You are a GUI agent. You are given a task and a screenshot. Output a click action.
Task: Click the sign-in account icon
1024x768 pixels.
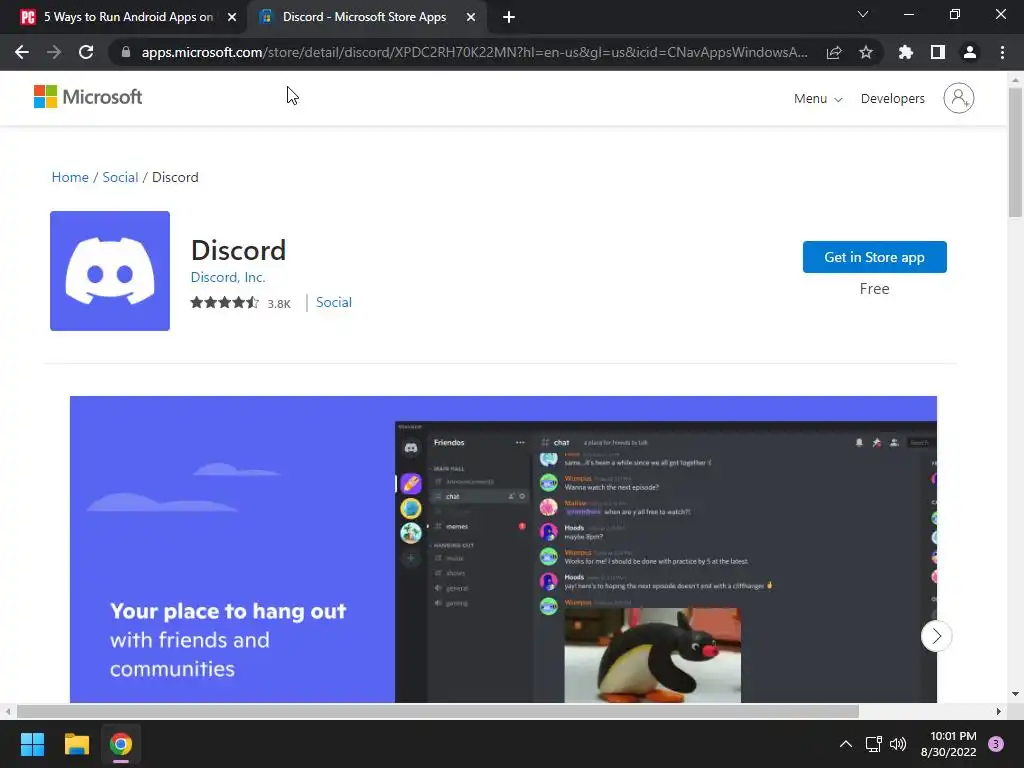click(959, 98)
